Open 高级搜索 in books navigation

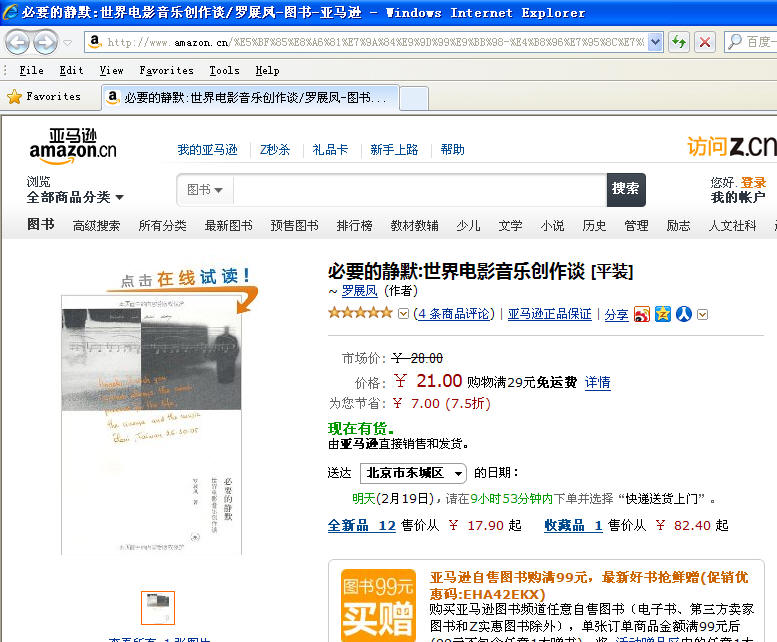96,226
